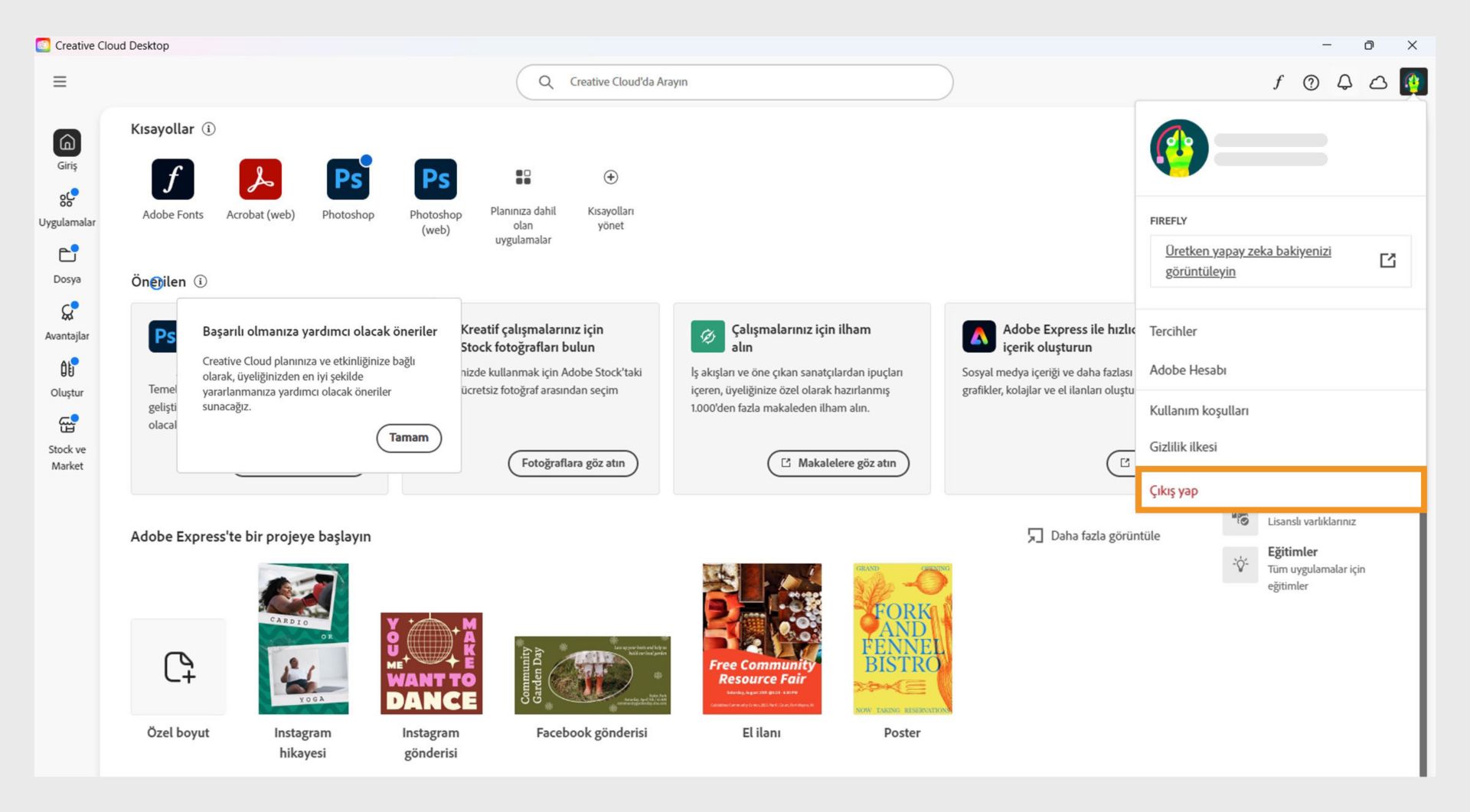Select Tercihler from the account menu
The image size is (1470, 812).
(x=1173, y=331)
